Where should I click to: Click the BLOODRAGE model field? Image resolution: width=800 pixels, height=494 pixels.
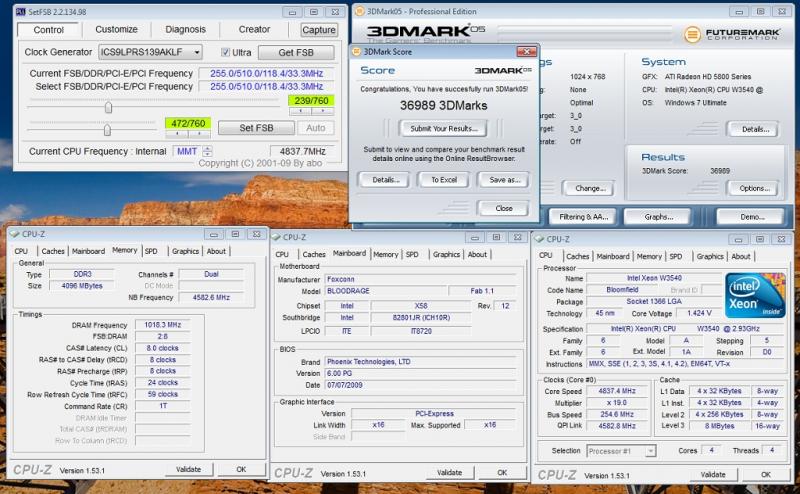tap(386, 291)
